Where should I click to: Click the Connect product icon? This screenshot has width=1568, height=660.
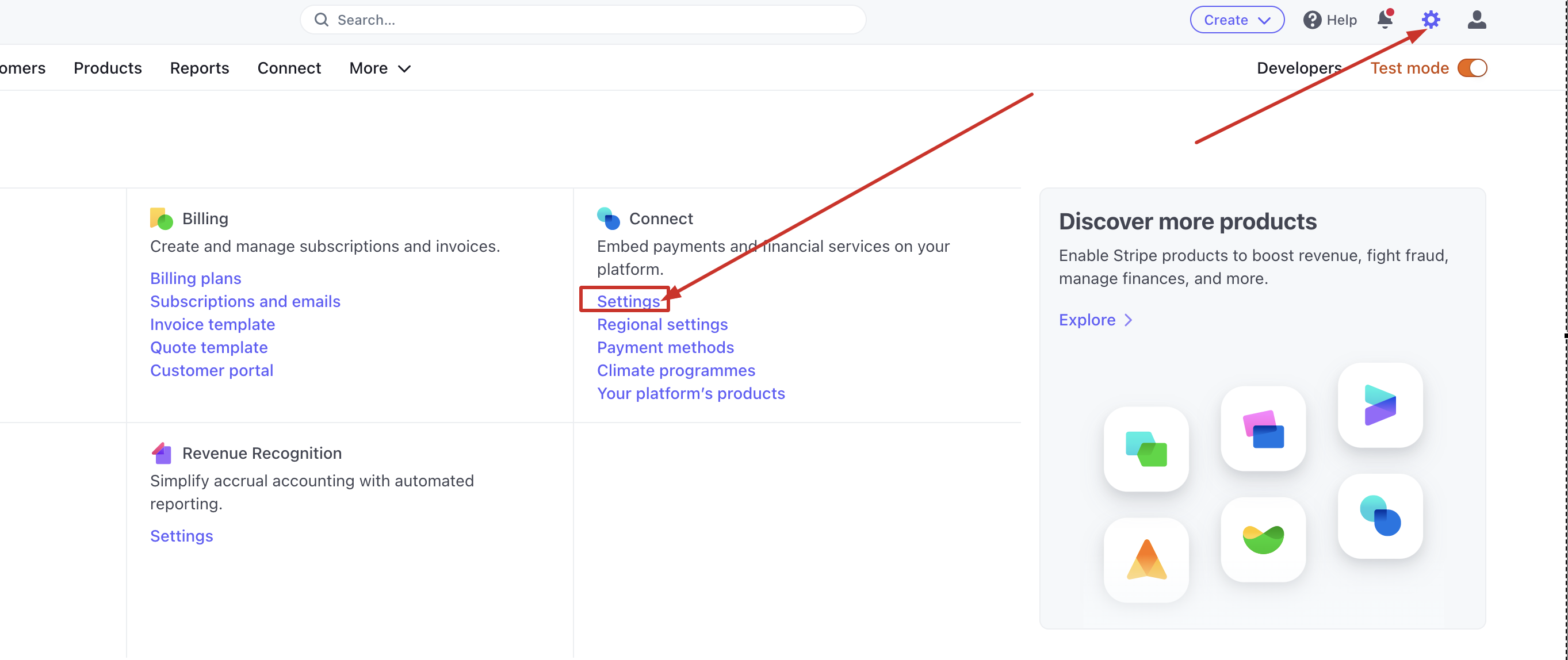(608, 218)
